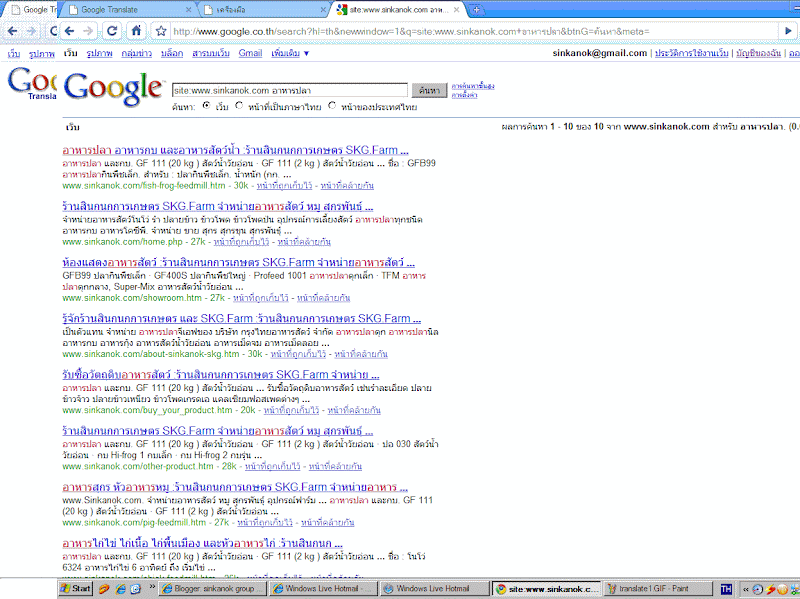Reload the Google search page
Image resolution: width=800 pixels, height=599 pixels.
[112, 31]
